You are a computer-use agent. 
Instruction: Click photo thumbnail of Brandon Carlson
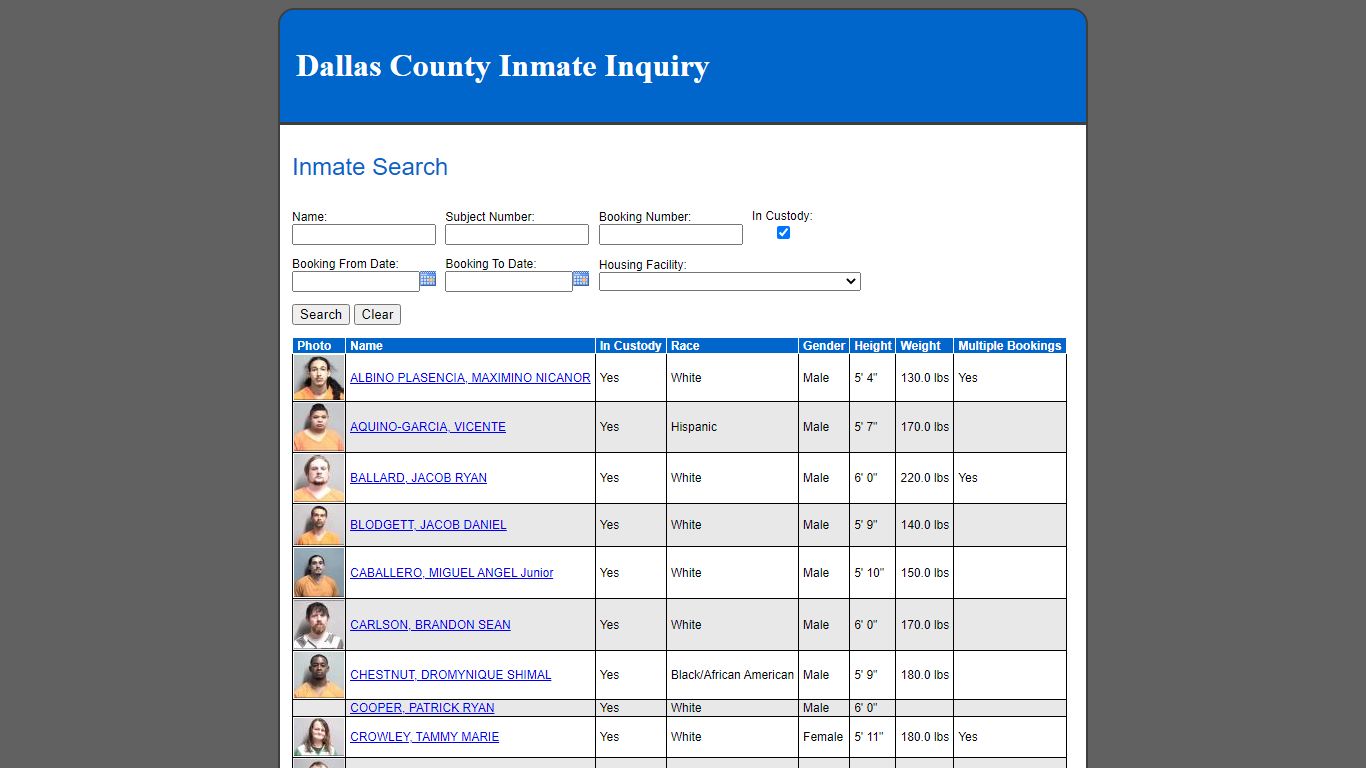coord(319,625)
